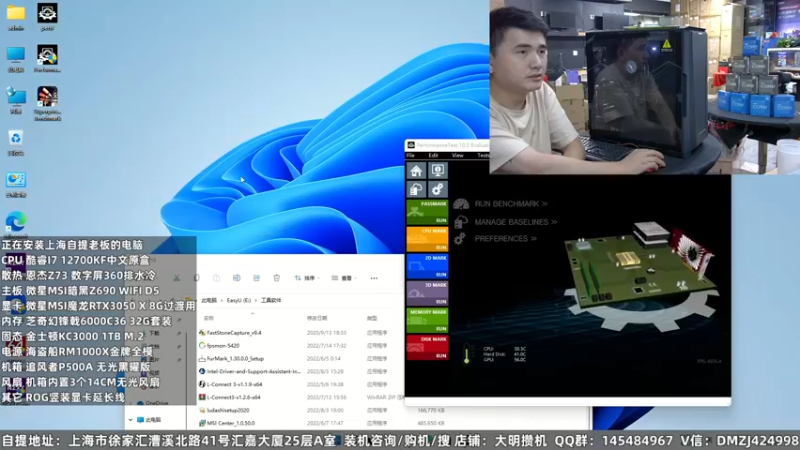Open the View menu in PerformanceTest

(457, 155)
